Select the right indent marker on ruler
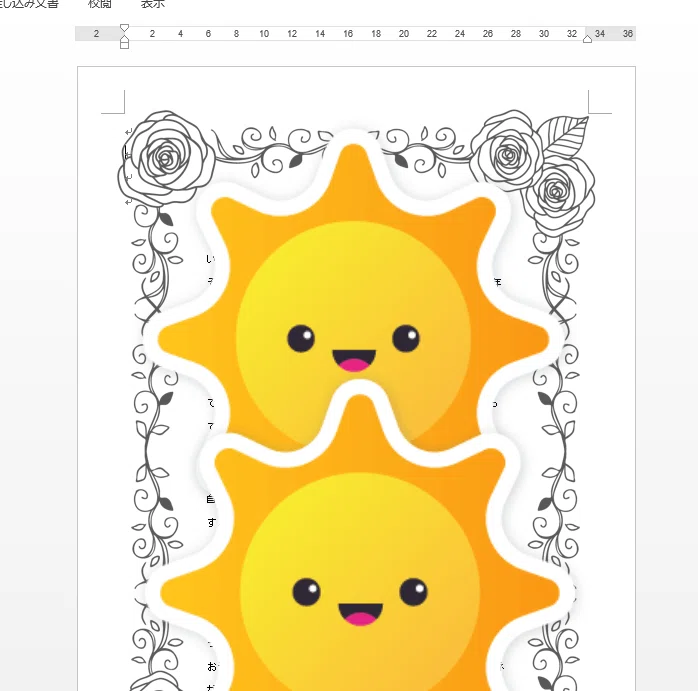Viewport: 698px width, 691px height. pos(587,40)
